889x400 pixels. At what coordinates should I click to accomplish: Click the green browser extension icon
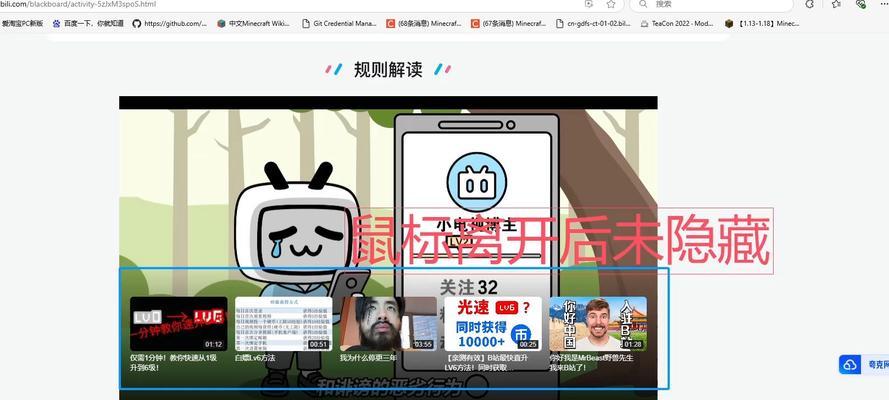(861, 4)
